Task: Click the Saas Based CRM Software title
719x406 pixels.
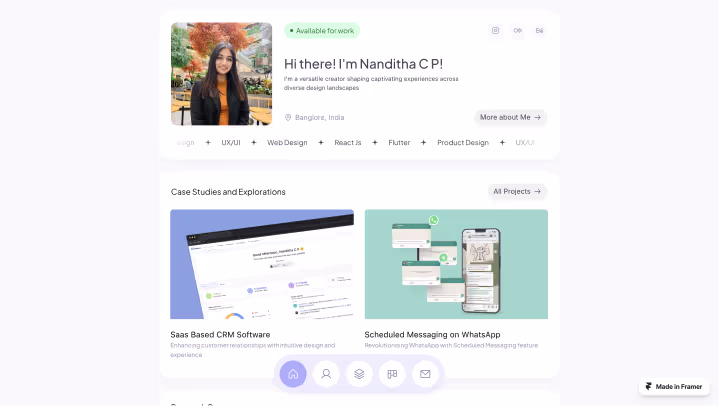Action: [220, 334]
